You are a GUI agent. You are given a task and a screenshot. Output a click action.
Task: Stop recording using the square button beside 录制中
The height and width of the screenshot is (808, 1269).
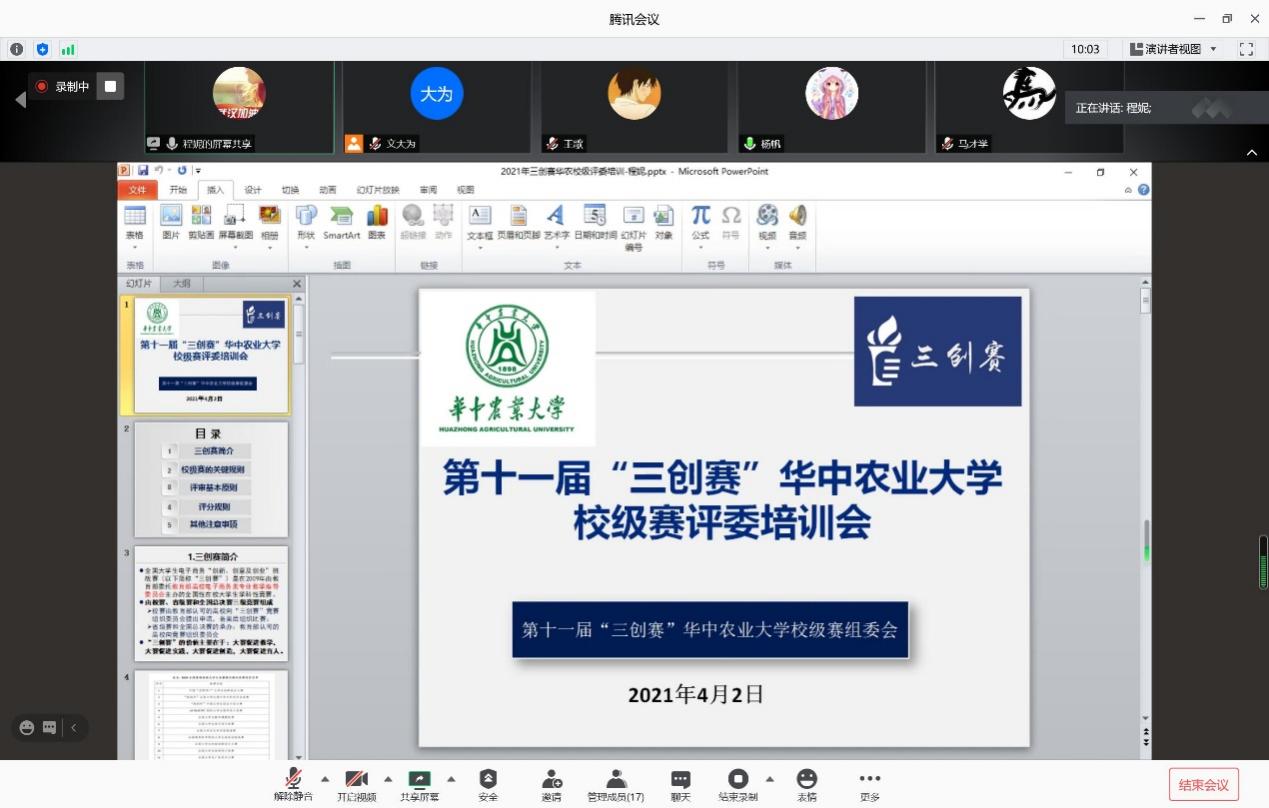coord(111,87)
